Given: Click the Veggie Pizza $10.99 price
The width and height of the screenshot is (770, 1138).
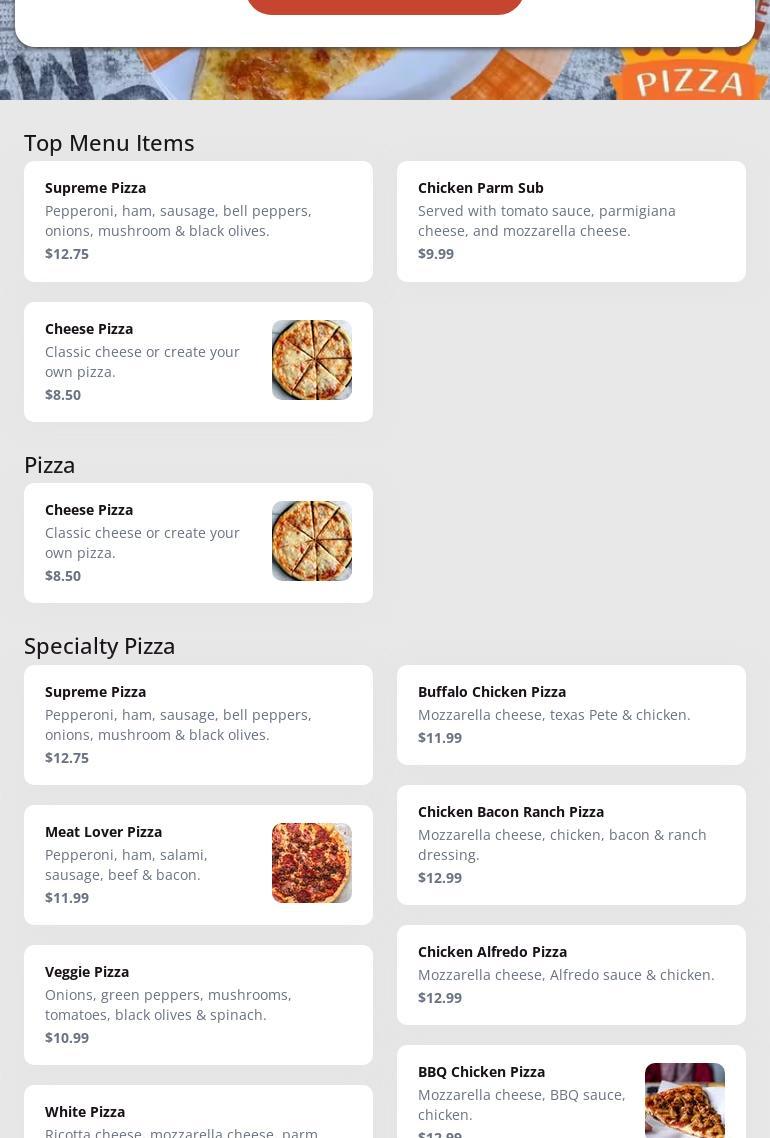Looking at the screenshot, I should pyautogui.click(x=67, y=1038).
